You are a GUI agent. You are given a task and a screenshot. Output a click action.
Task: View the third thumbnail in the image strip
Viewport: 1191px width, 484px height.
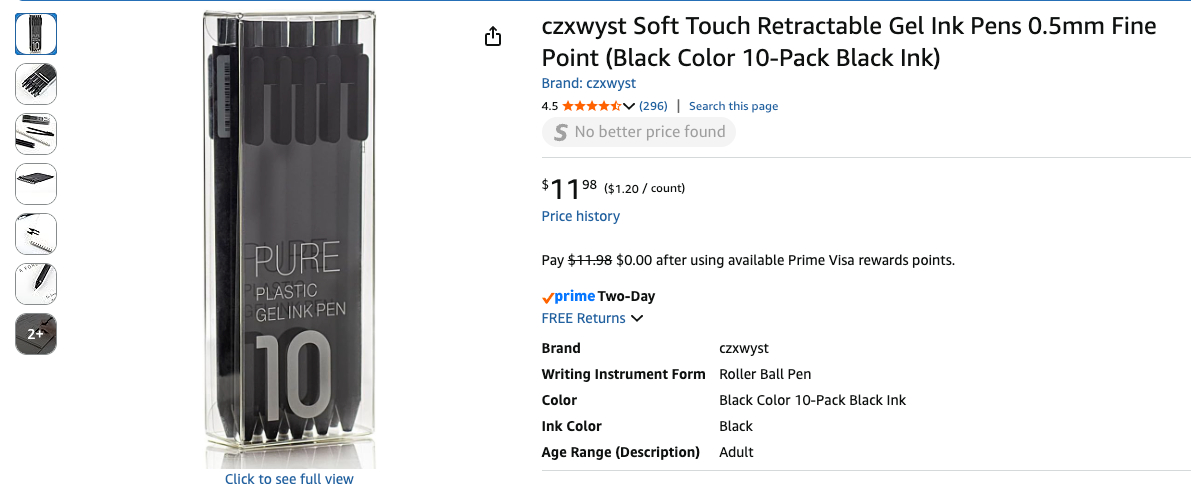[36, 134]
